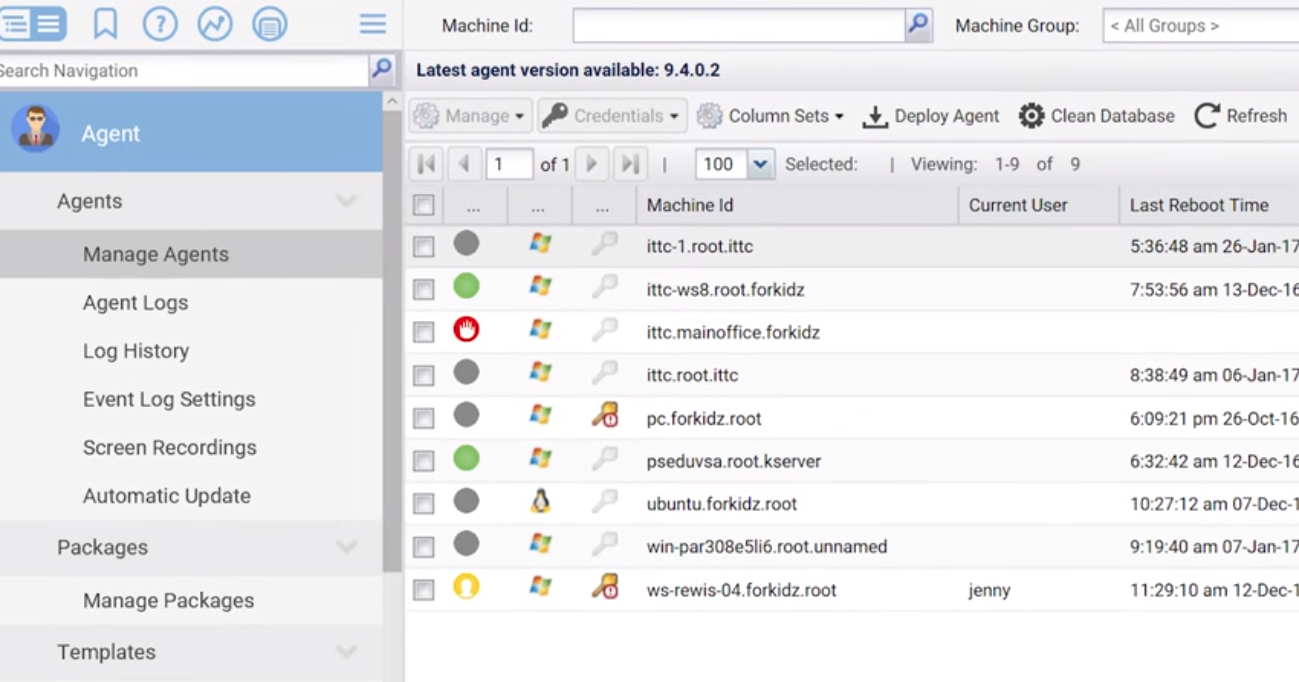The height and width of the screenshot is (682, 1299).
Task: Open the Manage dropdown menu
Action: [469, 116]
